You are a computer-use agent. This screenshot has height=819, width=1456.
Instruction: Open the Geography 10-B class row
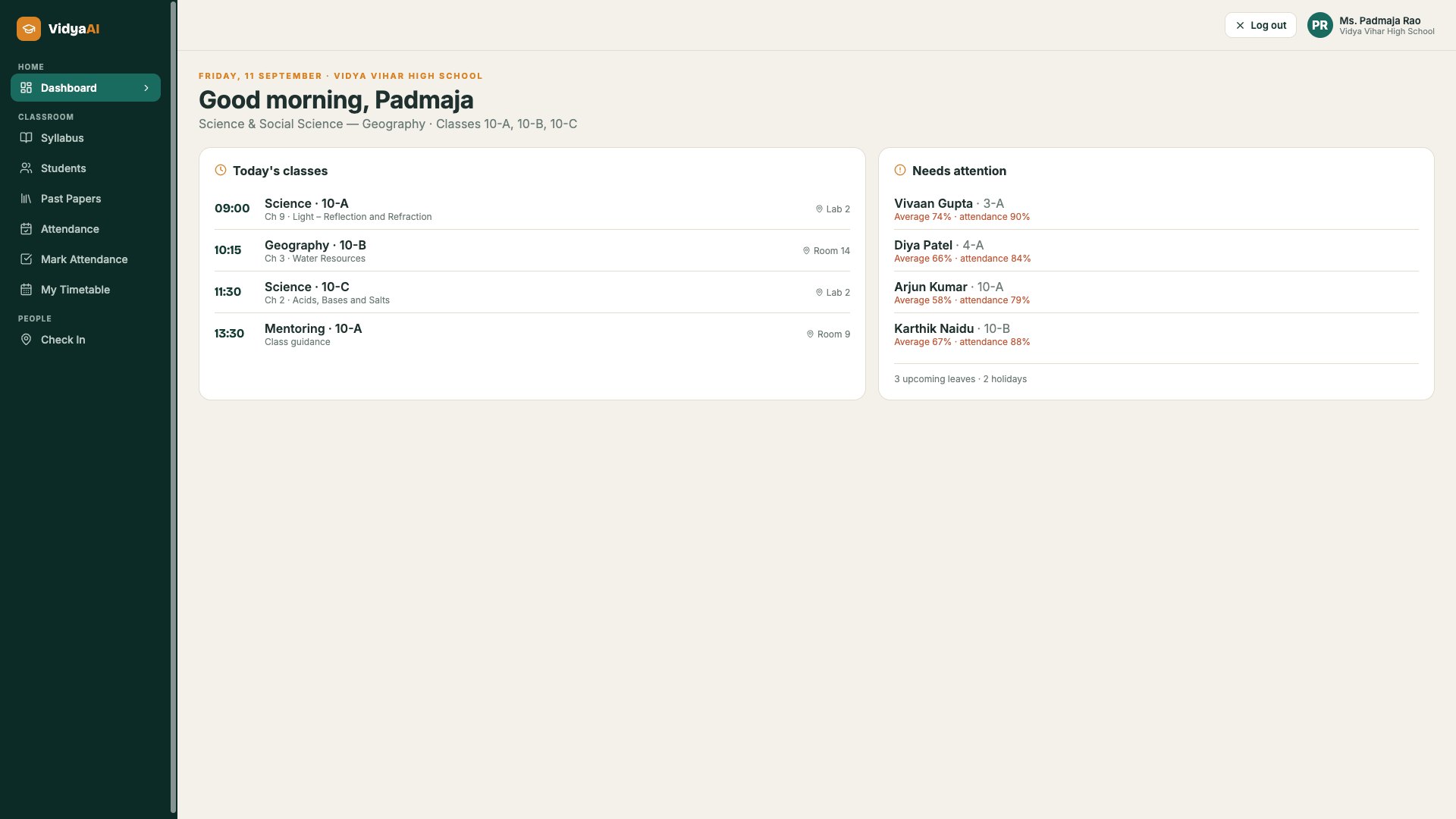532,251
